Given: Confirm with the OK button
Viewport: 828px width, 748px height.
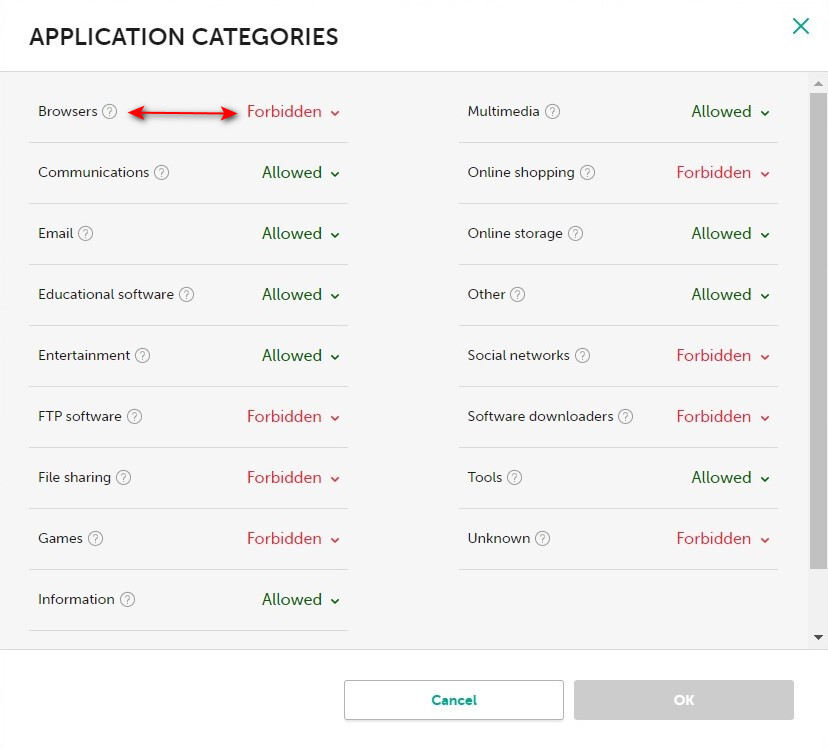Looking at the screenshot, I should pyautogui.click(x=684, y=700).
